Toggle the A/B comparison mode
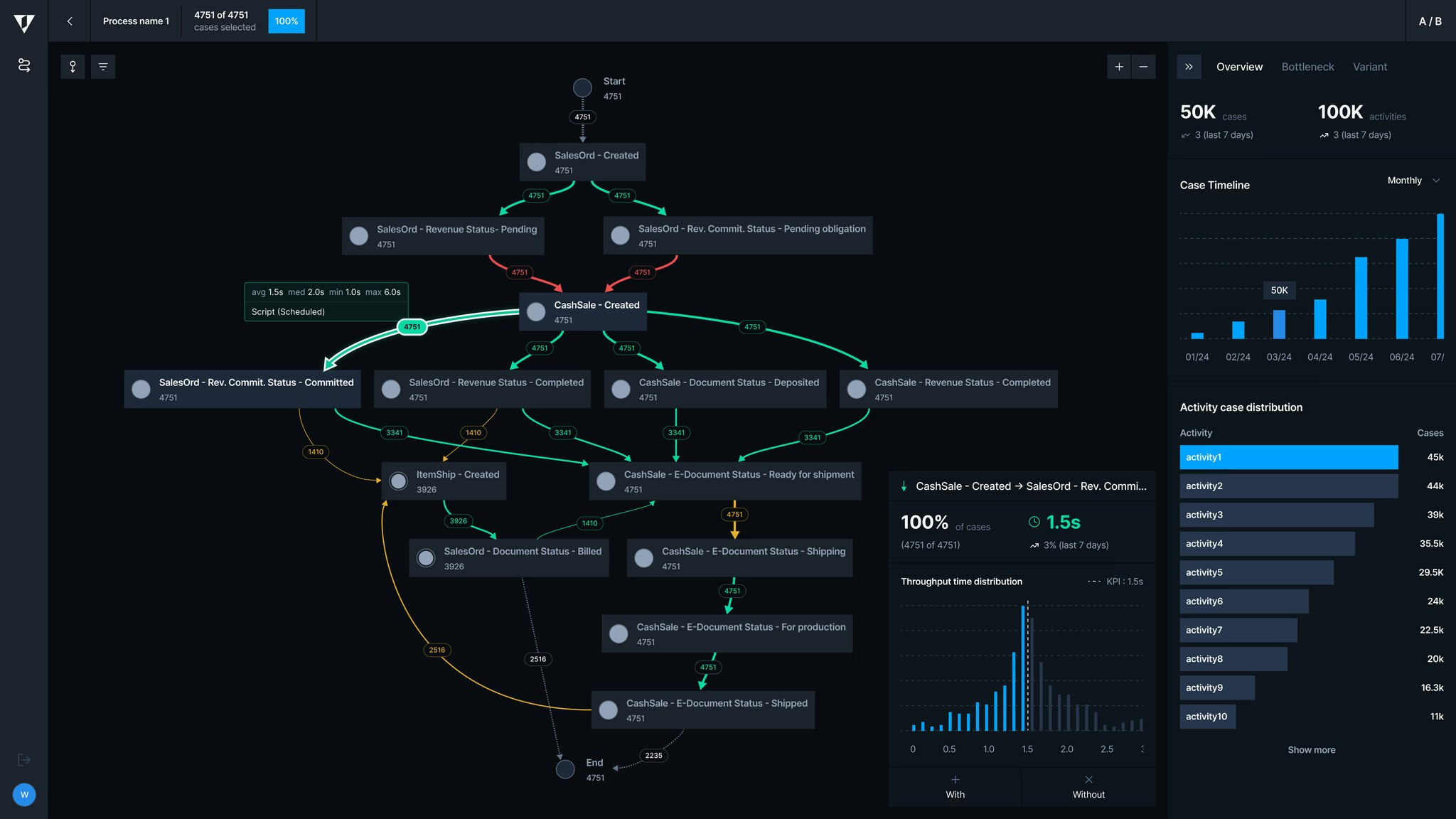 click(x=1430, y=21)
